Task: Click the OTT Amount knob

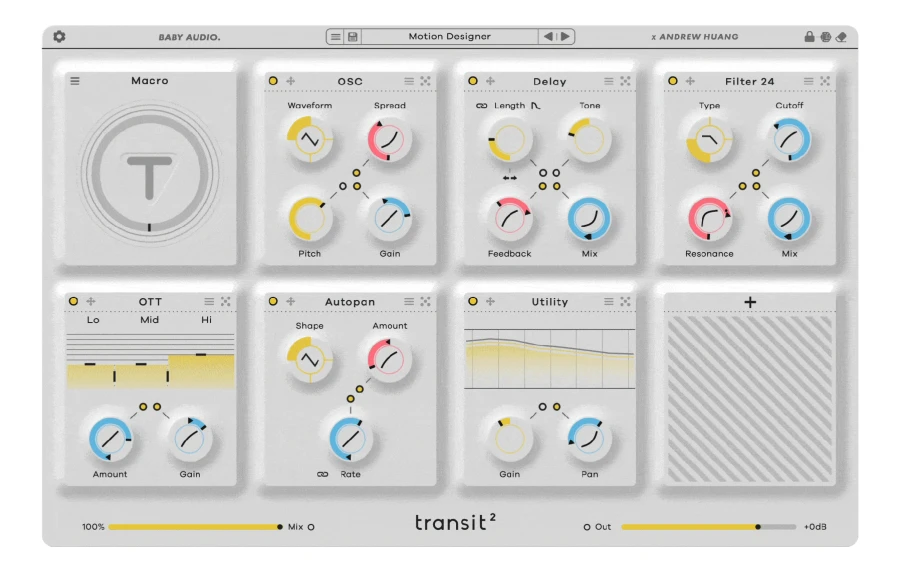Action: click(x=110, y=439)
